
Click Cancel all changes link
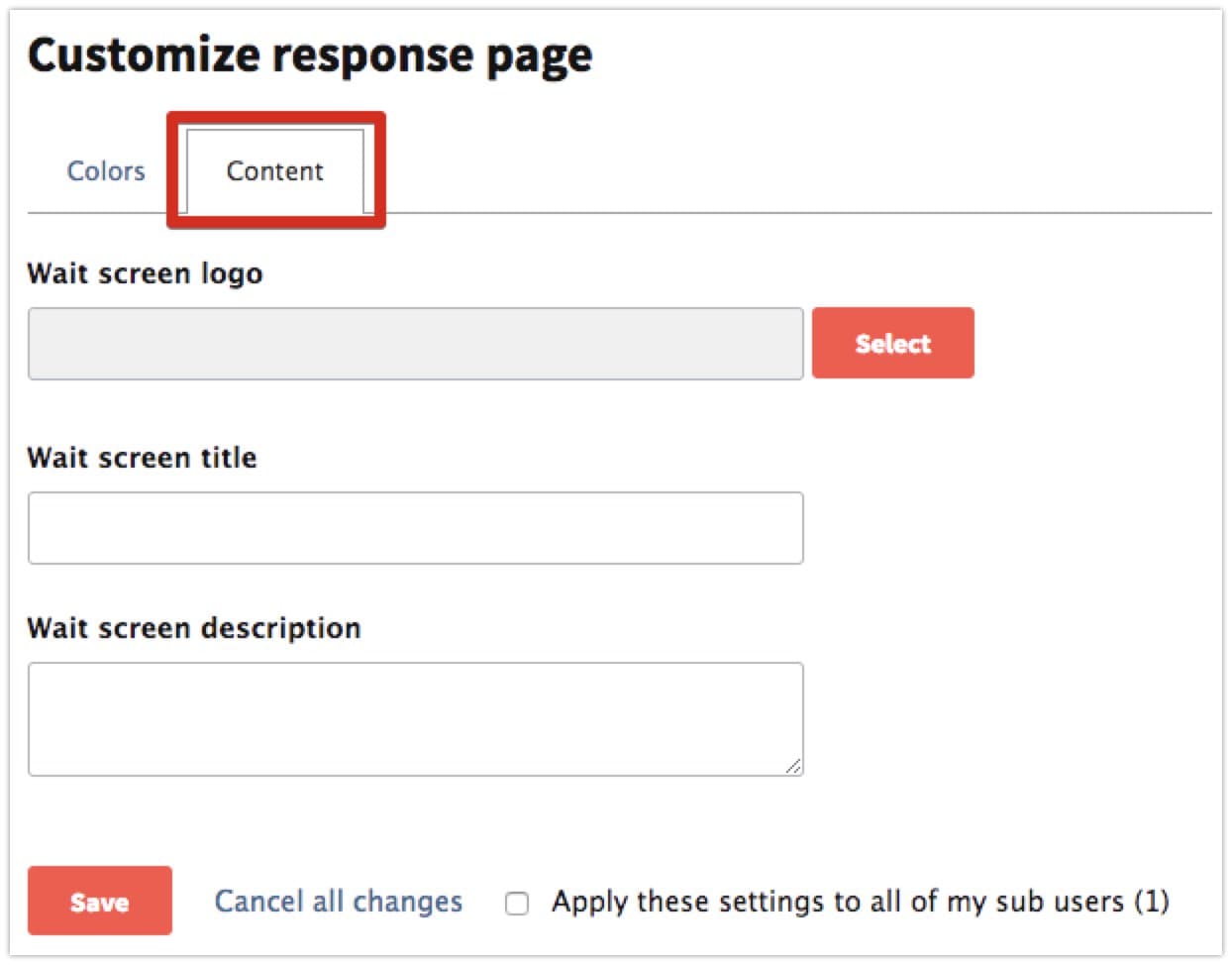(x=339, y=902)
